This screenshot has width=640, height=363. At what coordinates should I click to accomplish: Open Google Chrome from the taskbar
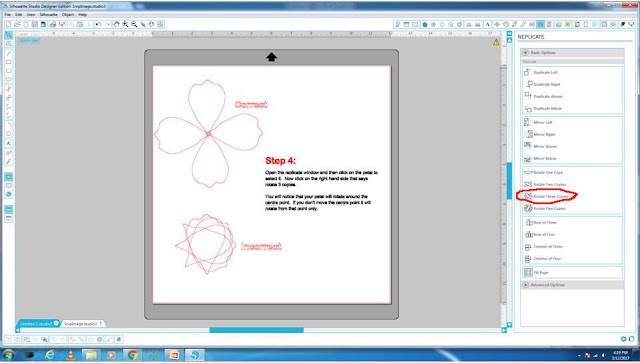pos(133,355)
